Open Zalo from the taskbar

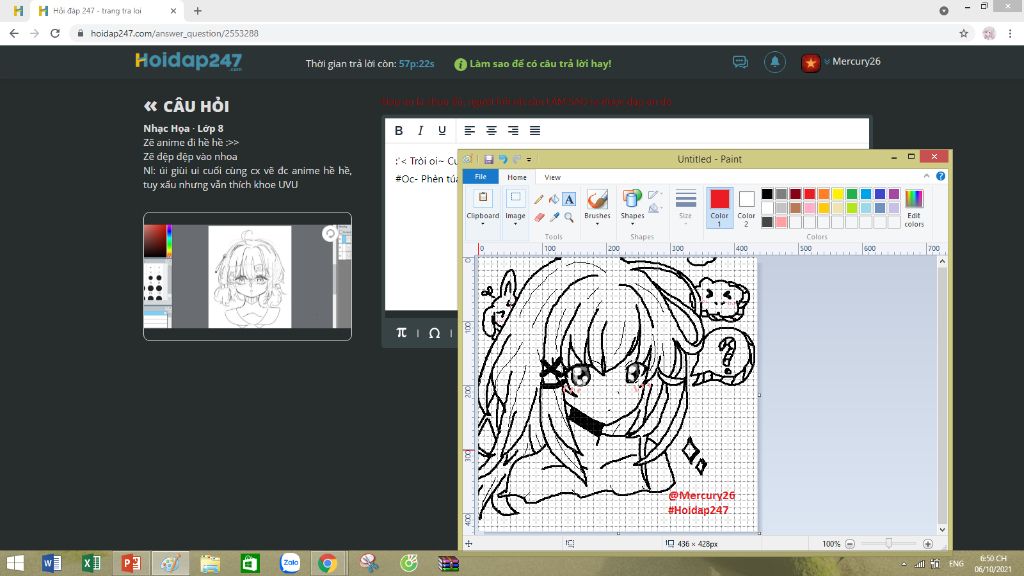(290, 563)
